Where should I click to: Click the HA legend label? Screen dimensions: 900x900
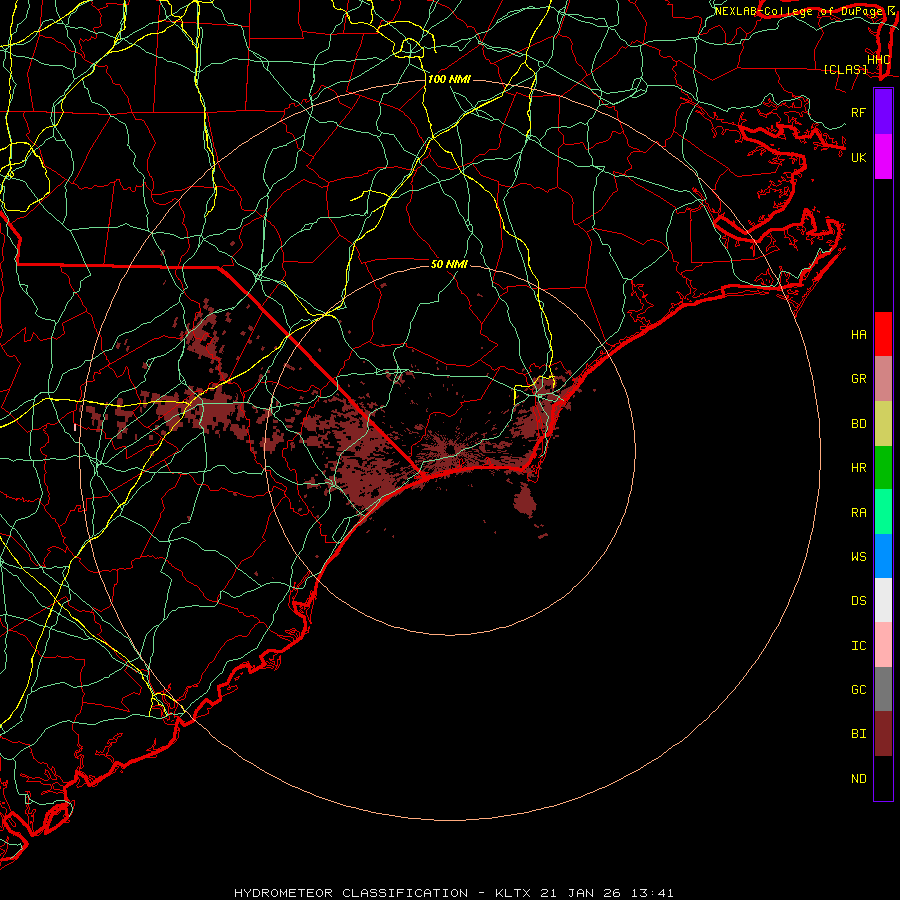pos(859,335)
